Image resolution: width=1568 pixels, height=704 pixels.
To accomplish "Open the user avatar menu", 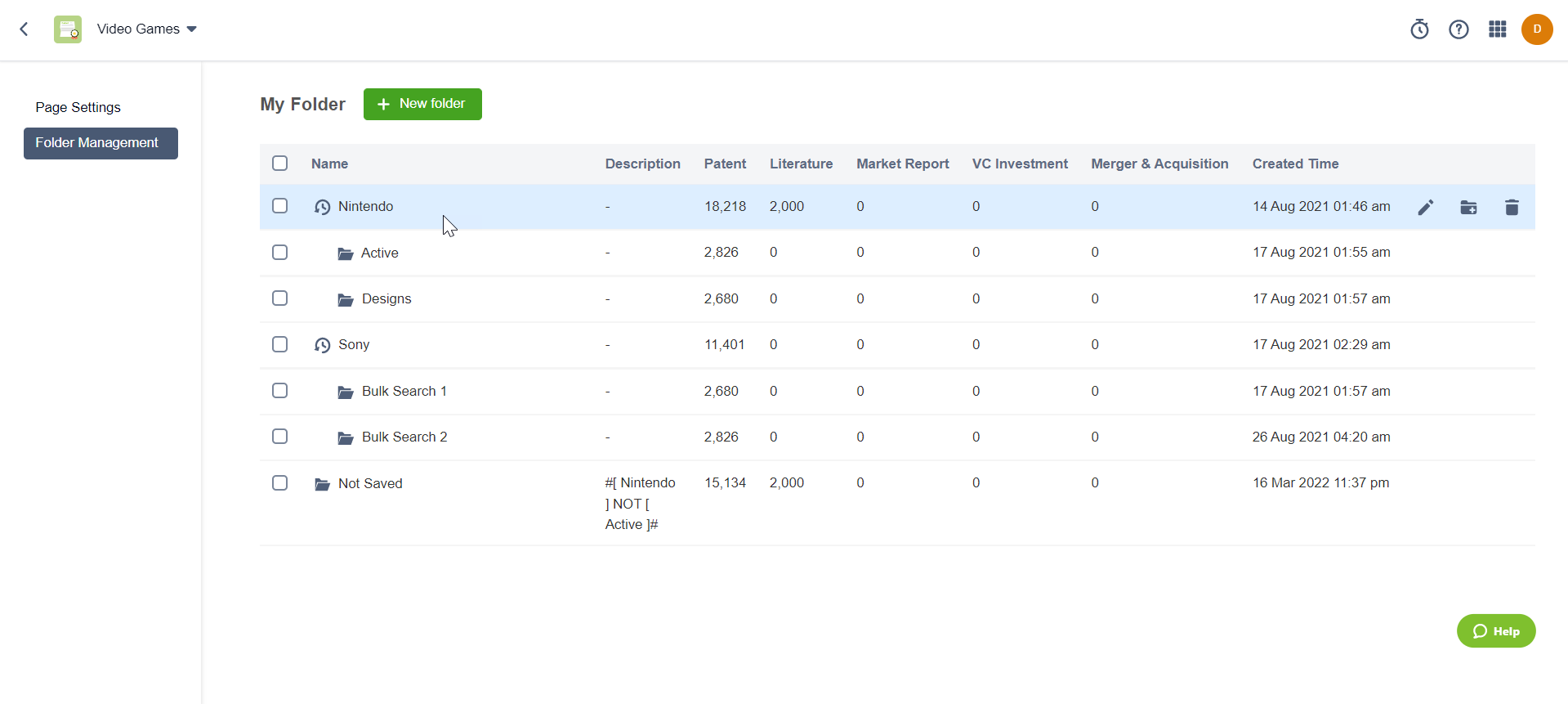I will [x=1536, y=29].
